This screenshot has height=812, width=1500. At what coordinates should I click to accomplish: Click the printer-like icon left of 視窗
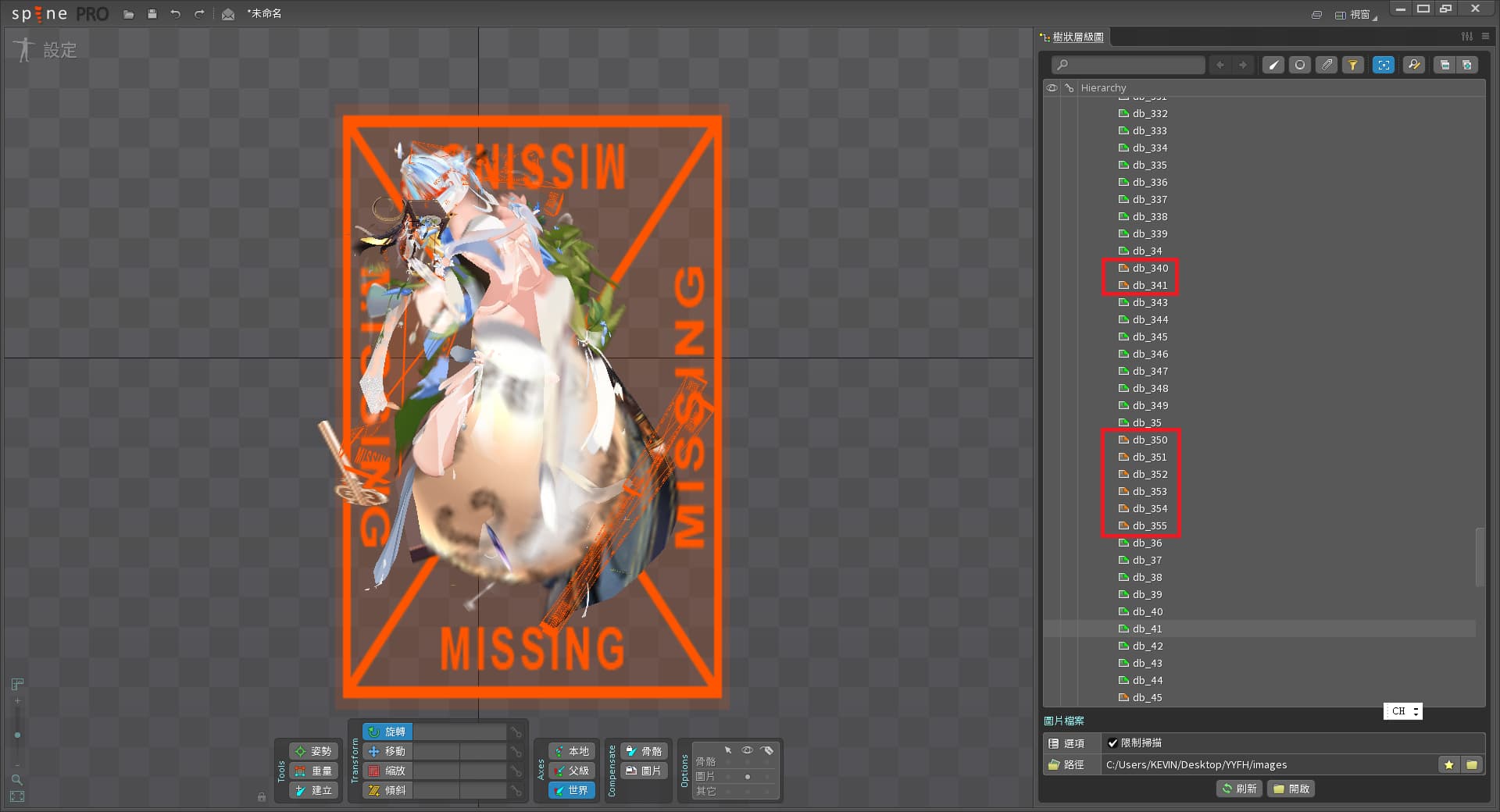click(1316, 15)
